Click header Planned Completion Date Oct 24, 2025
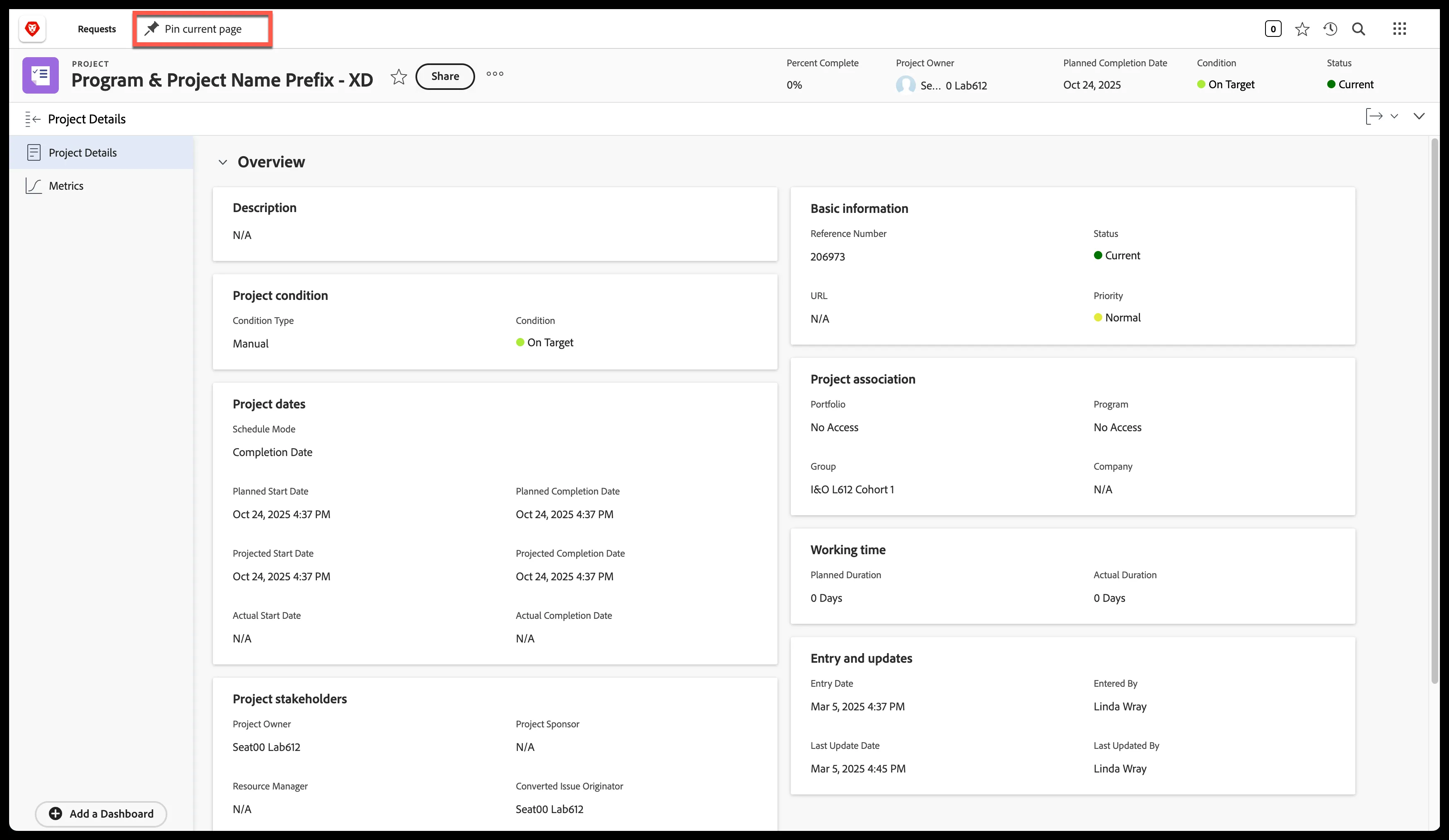 pos(1092,85)
